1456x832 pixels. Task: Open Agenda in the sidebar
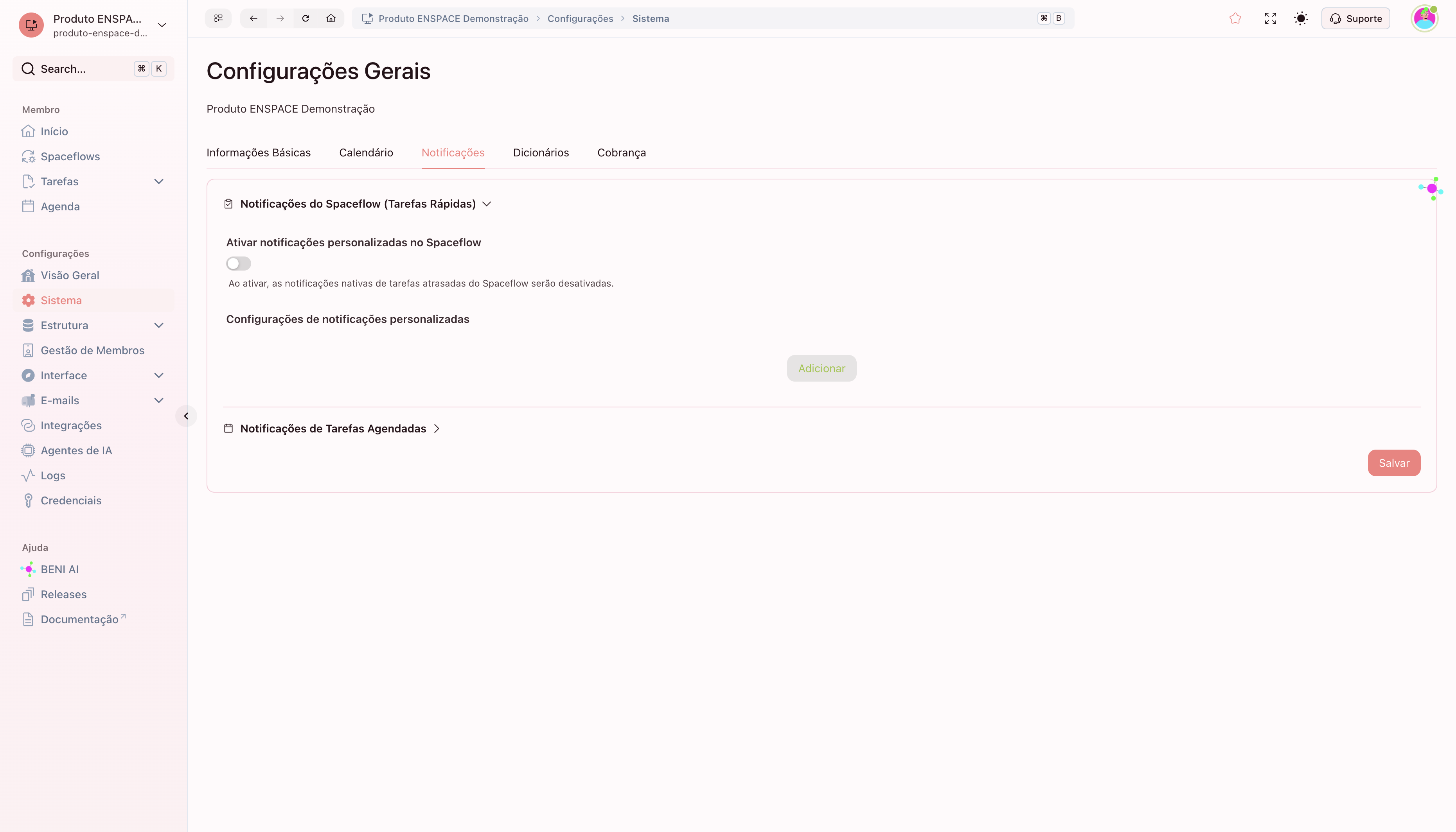tap(94, 206)
